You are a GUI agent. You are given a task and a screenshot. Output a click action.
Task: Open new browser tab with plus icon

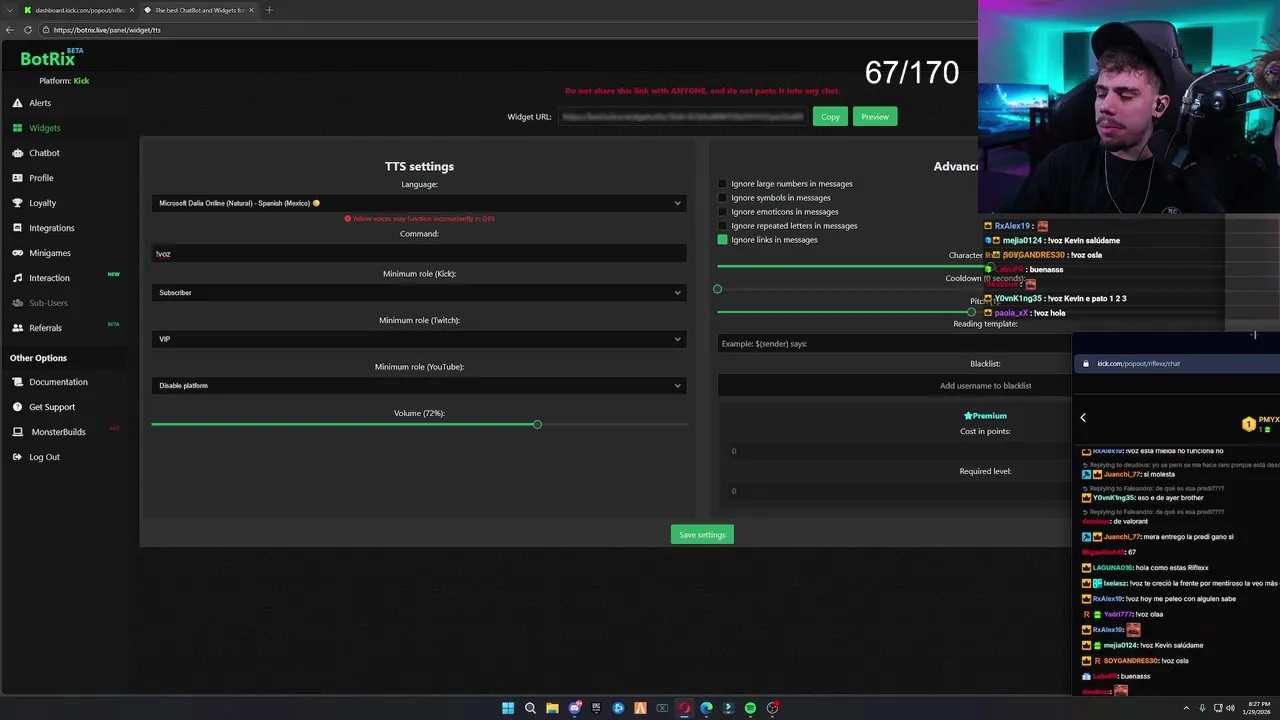click(269, 10)
